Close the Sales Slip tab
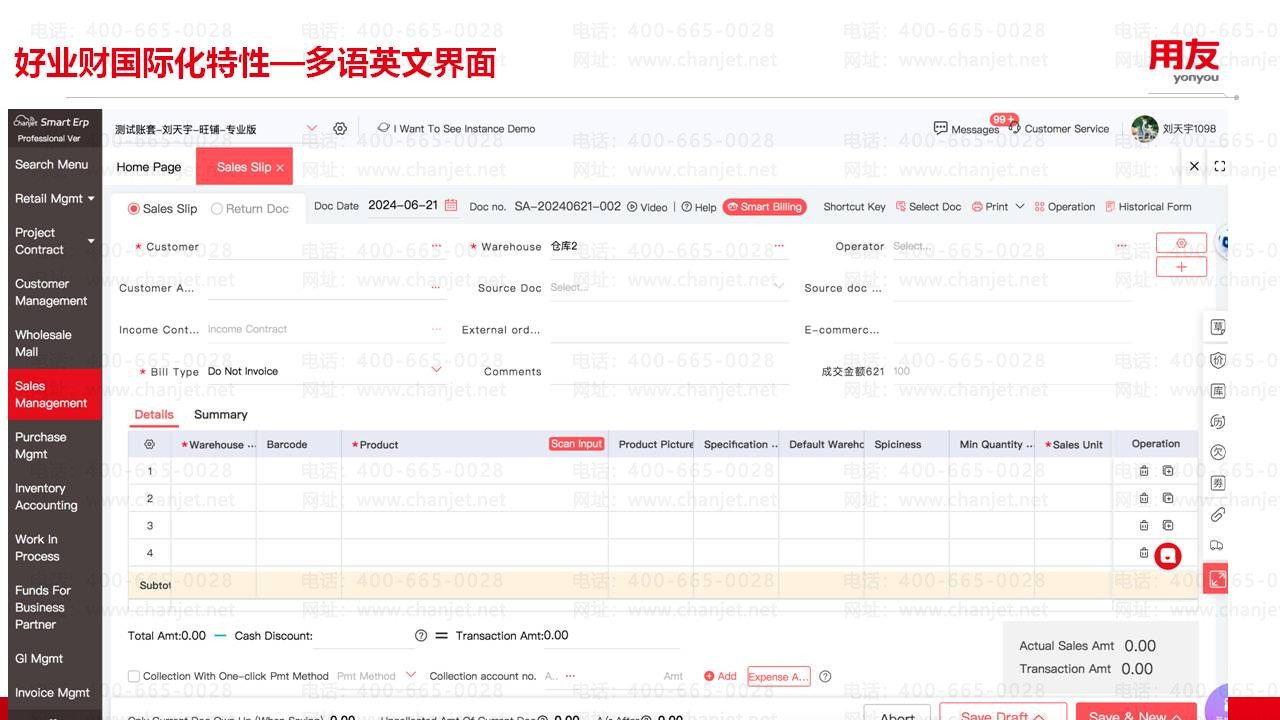 coord(280,167)
